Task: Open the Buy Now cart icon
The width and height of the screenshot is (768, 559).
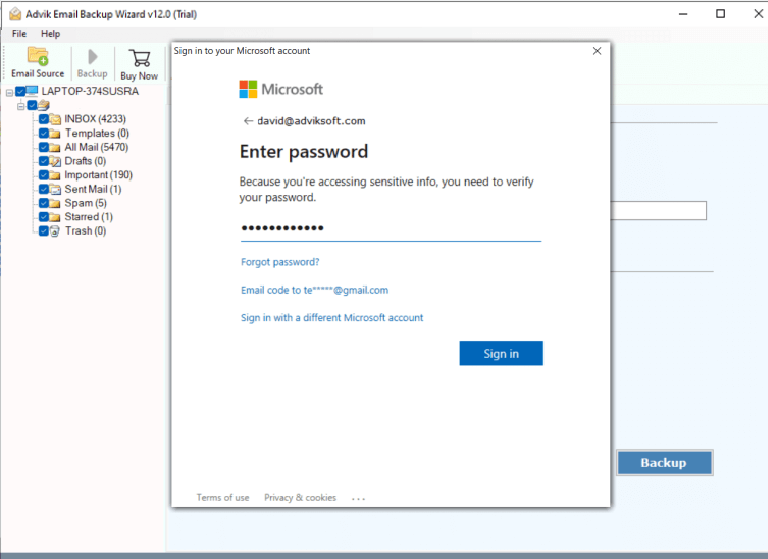Action: [140, 58]
